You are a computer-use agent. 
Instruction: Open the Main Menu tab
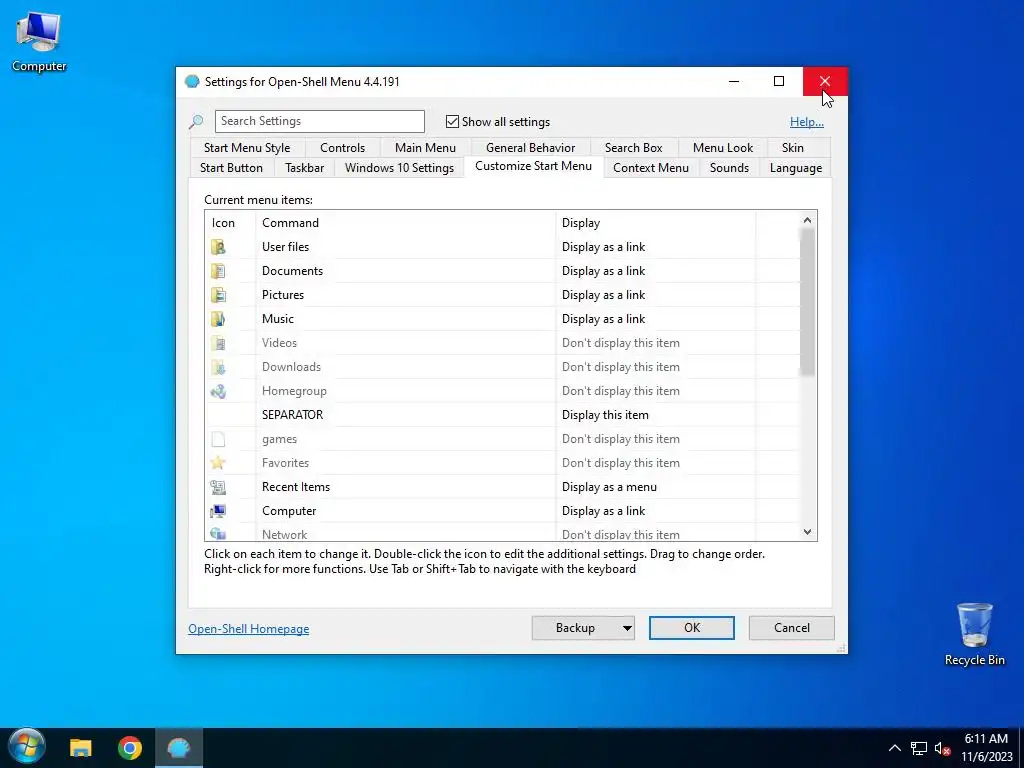425,148
